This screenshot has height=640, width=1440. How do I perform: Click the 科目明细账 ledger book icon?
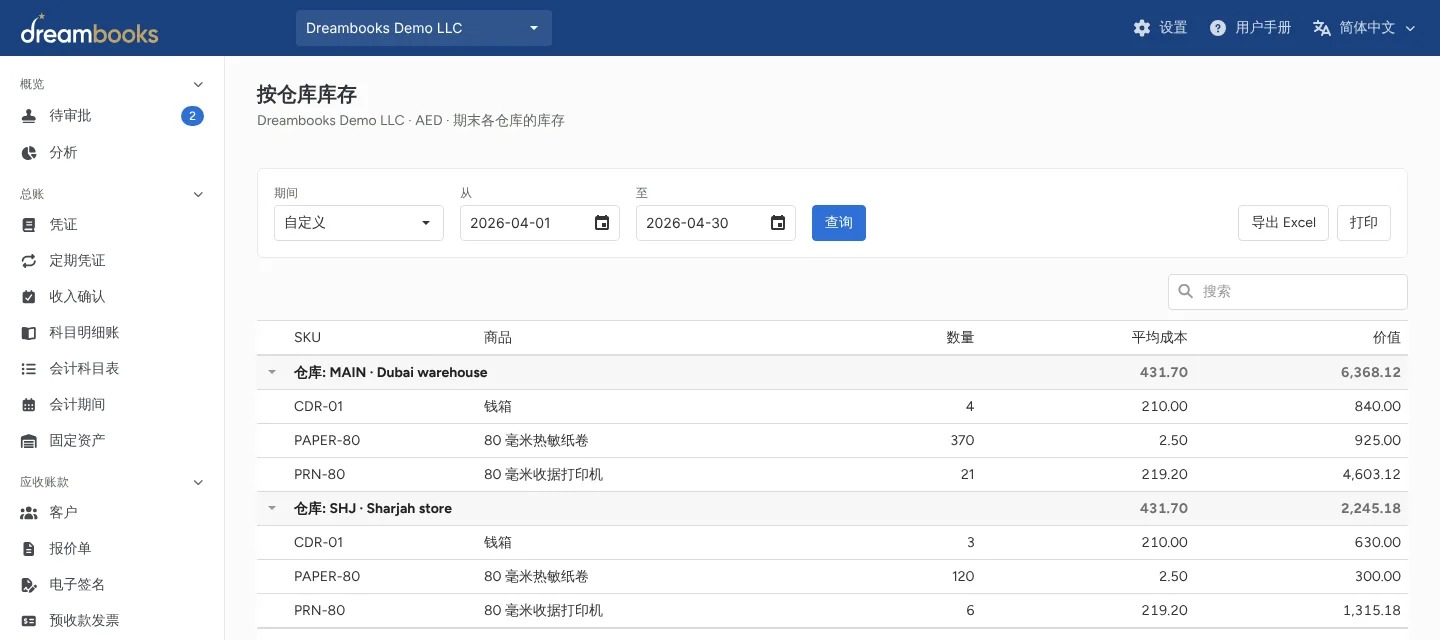coord(29,333)
